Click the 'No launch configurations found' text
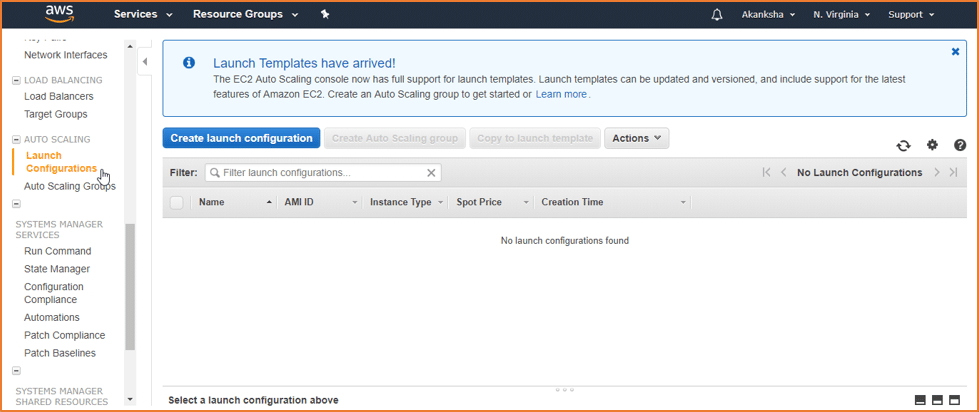The width and height of the screenshot is (979, 412). [564, 241]
